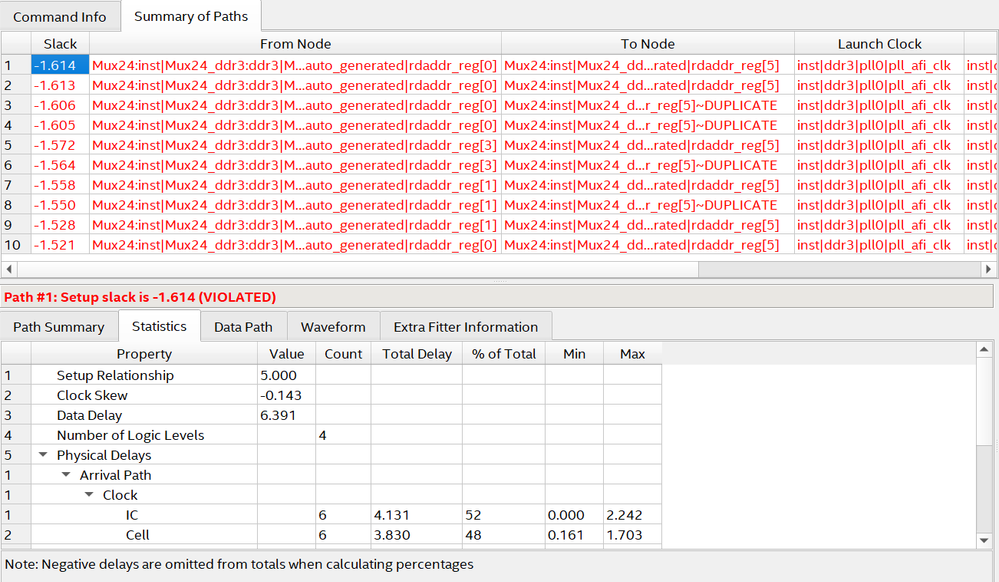This screenshot has height=582, width=999.
Task: Collapse the Physical Delays tree node
Action: tap(43, 455)
